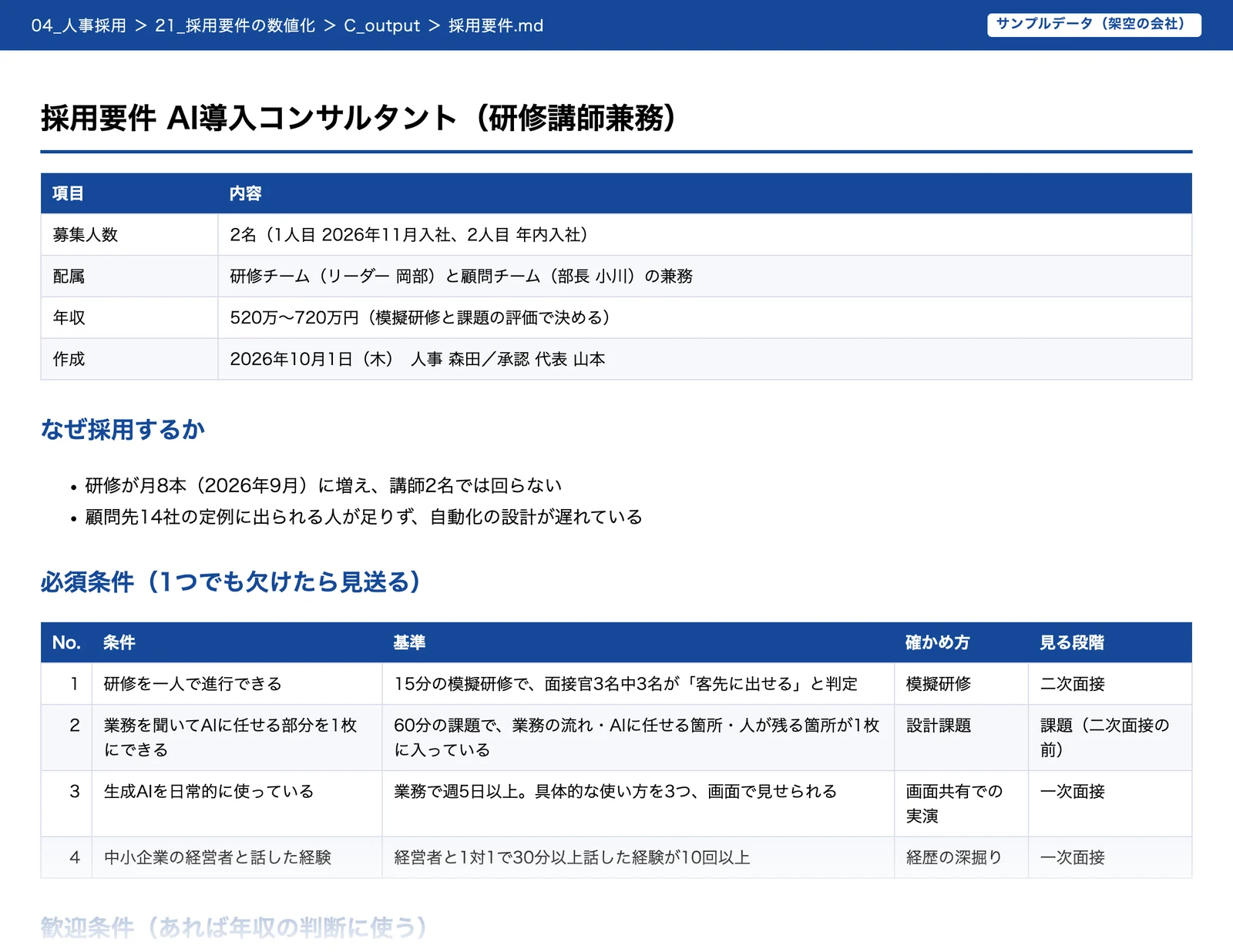
Task: Click the なぜ採用するか heading
Action: point(123,429)
